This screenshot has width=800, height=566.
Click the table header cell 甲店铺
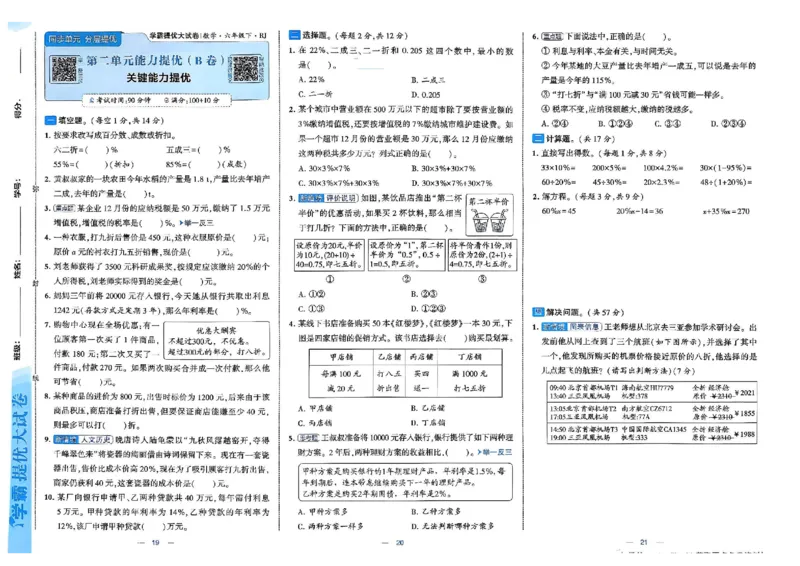point(341,357)
